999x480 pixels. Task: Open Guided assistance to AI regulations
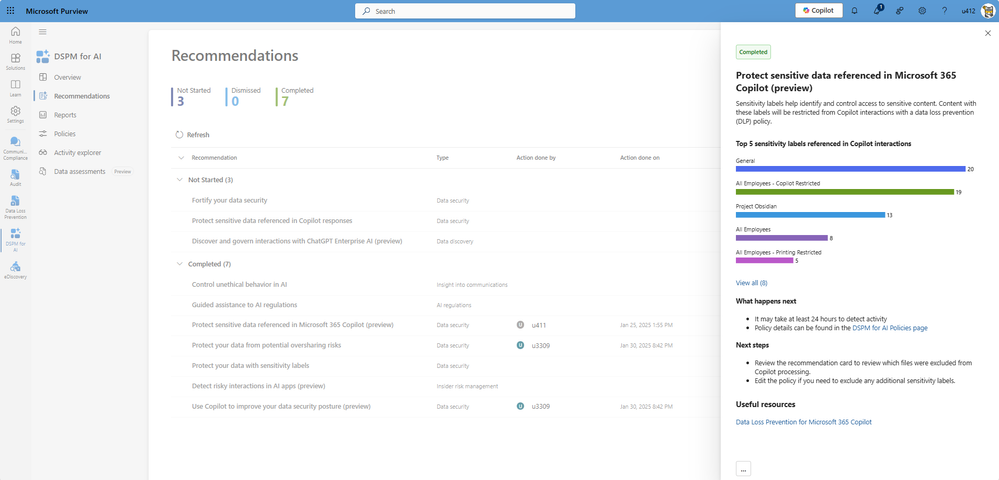245,305
